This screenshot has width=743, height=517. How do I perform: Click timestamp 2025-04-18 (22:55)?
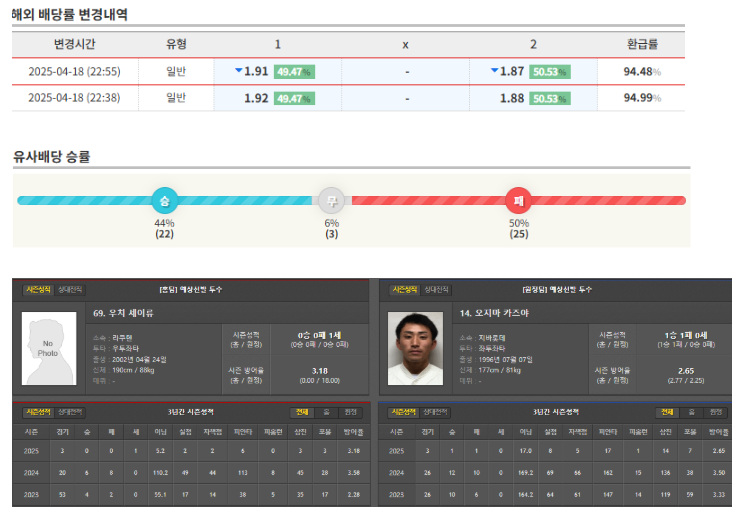[74, 72]
